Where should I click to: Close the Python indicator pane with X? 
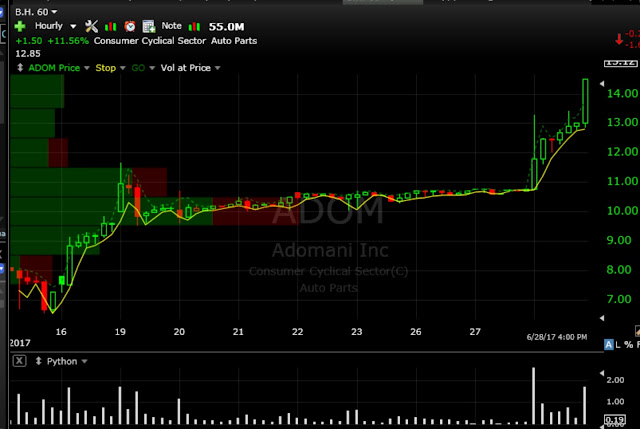(19, 361)
